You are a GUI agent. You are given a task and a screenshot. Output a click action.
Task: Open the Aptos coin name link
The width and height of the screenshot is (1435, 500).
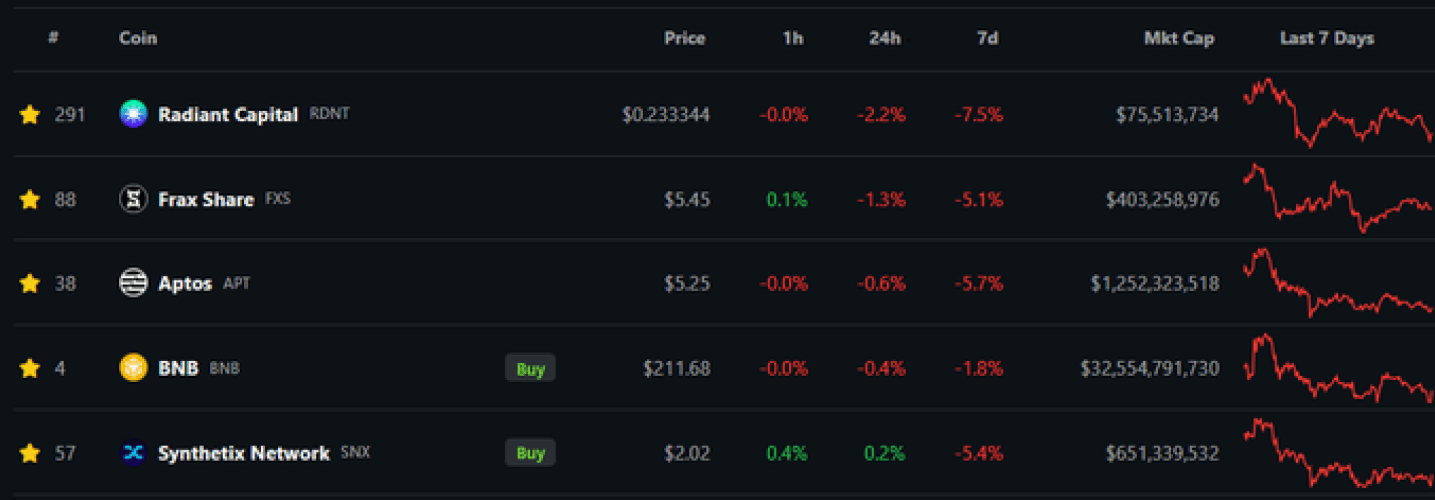[x=185, y=284]
